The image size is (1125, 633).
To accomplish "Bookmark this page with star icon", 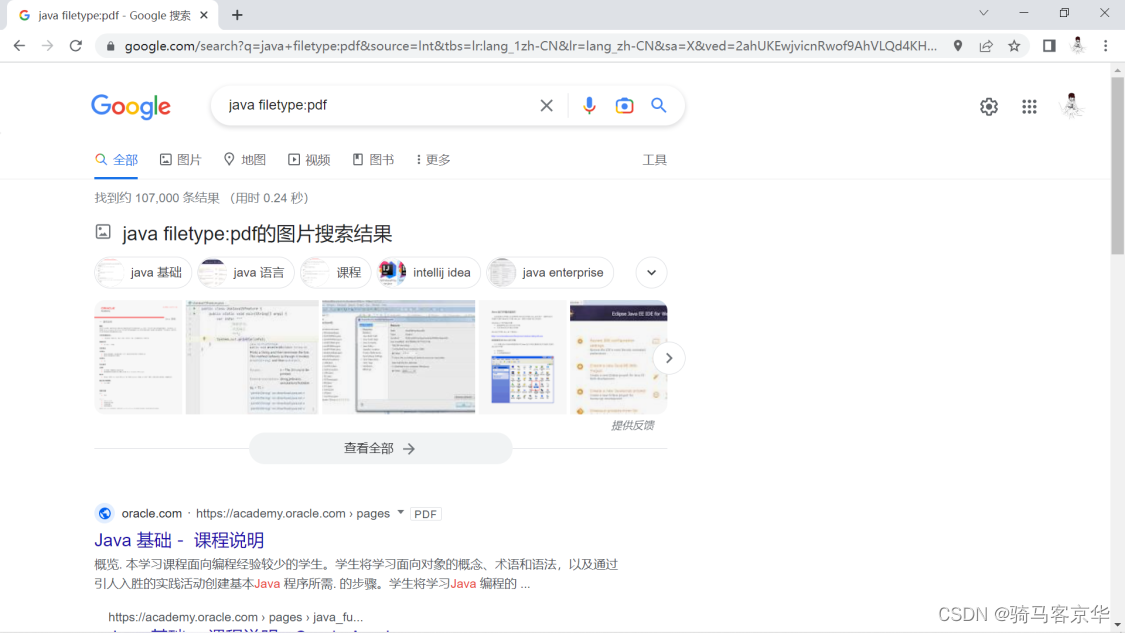I will 1014,46.
